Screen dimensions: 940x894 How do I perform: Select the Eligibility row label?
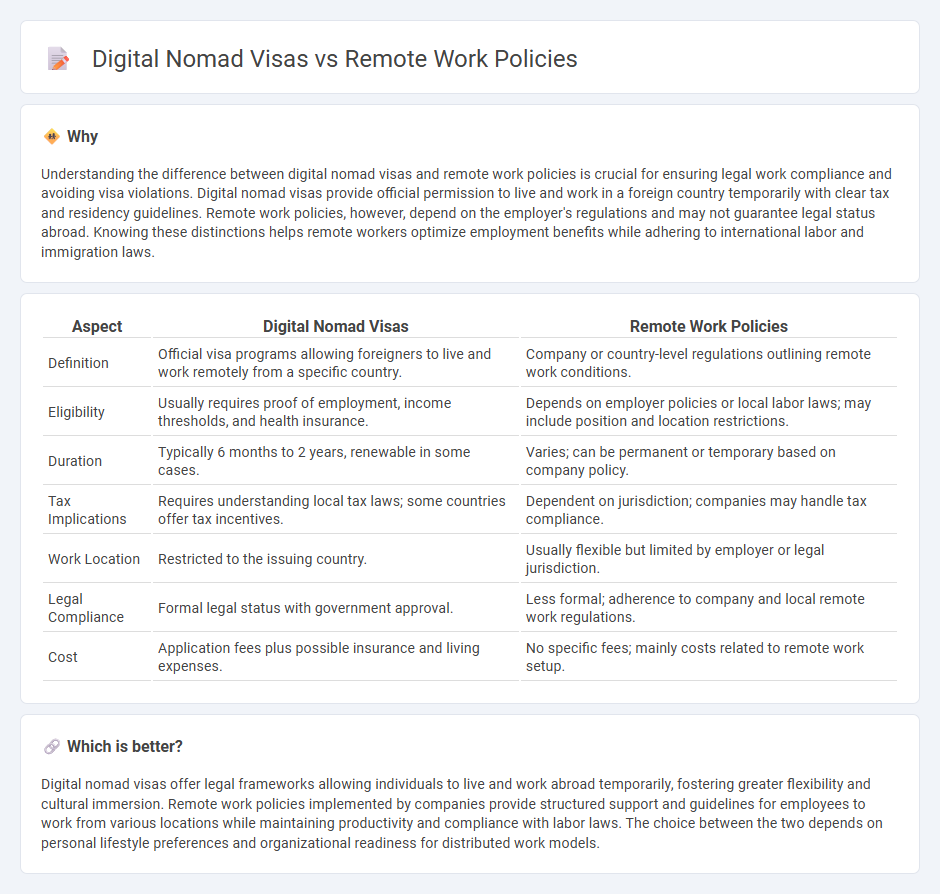click(76, 412)
